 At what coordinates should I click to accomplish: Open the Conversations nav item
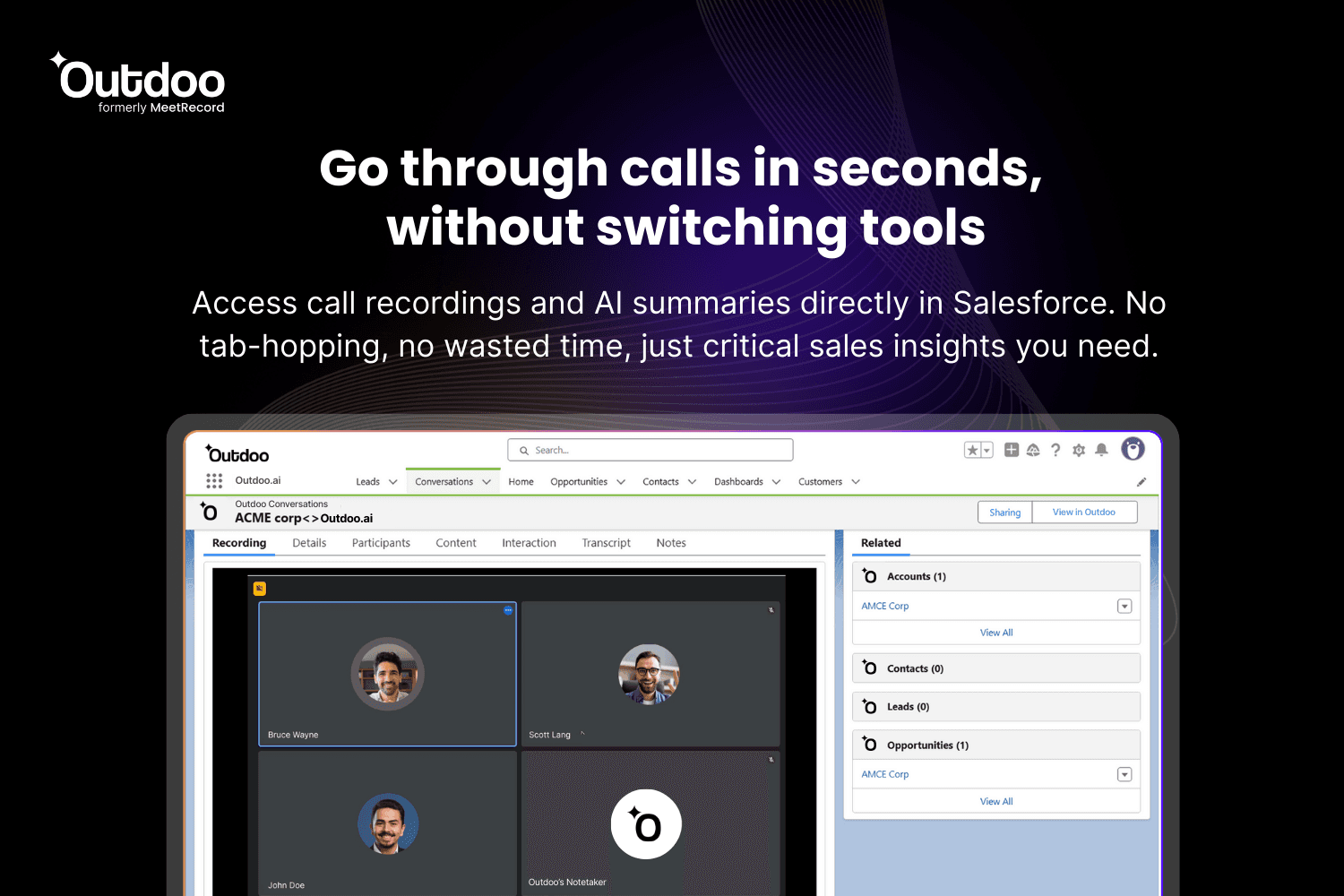coord(444,482)
